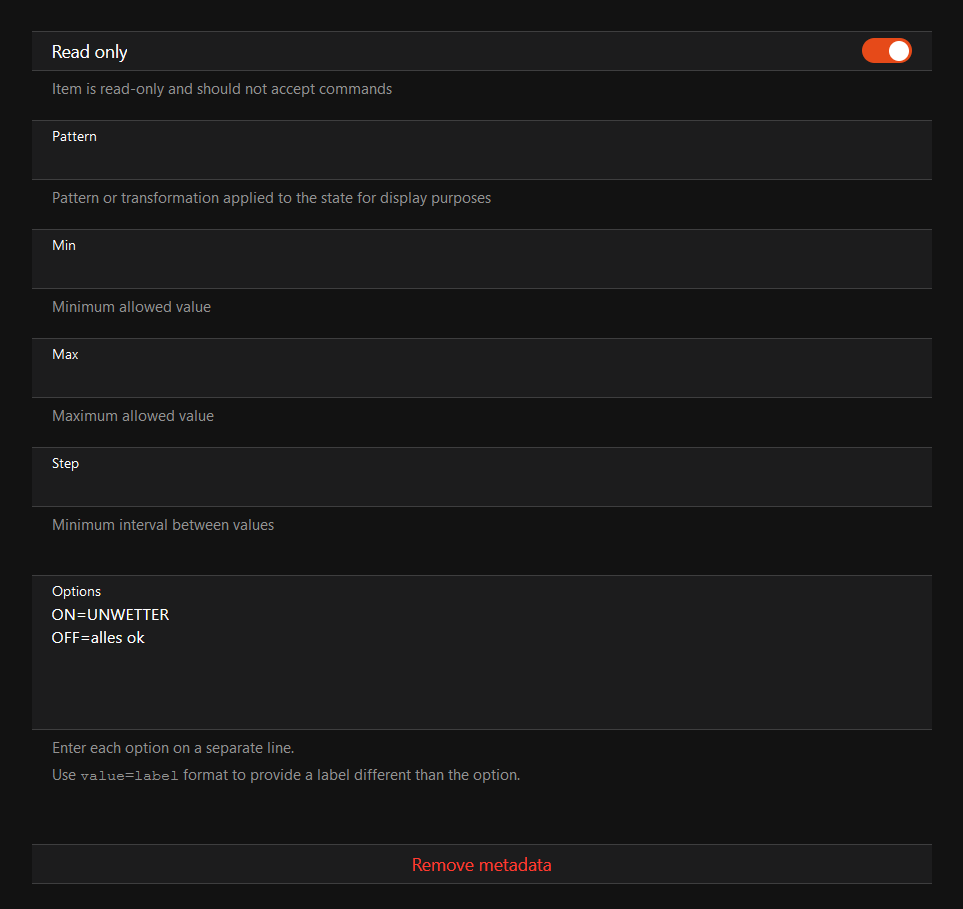Focus the Pattern input field
Viewport: 963px width, 909px height.
[x=480, y=160]
